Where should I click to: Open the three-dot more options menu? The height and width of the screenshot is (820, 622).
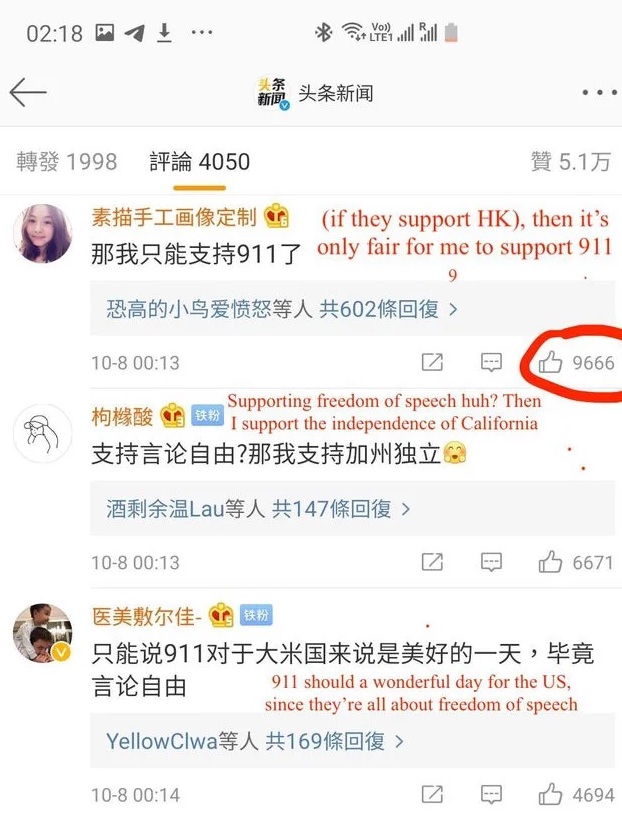[x=601, y=93]
